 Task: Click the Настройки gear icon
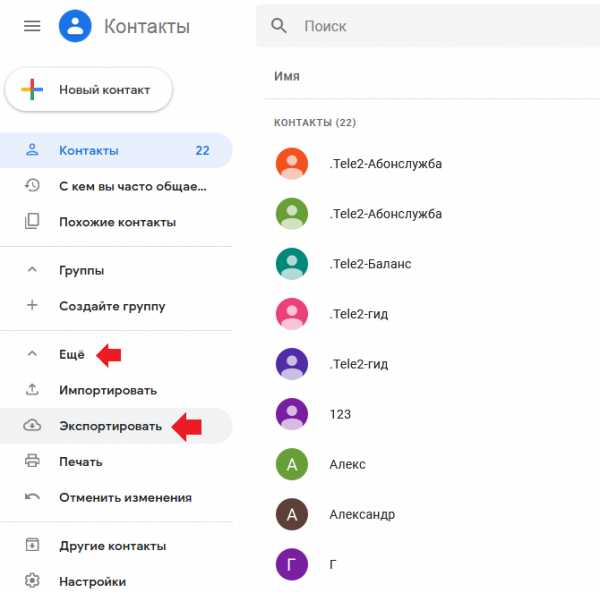coord(32,581)
